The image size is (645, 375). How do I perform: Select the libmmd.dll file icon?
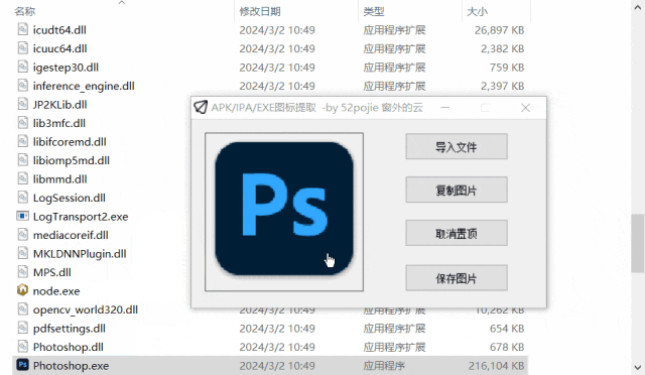click(x=23, y=179)
